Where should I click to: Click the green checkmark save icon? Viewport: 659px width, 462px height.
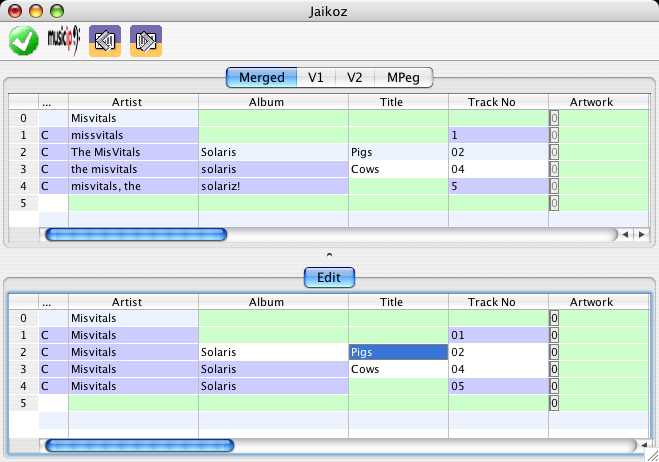[x=24, y=41]
